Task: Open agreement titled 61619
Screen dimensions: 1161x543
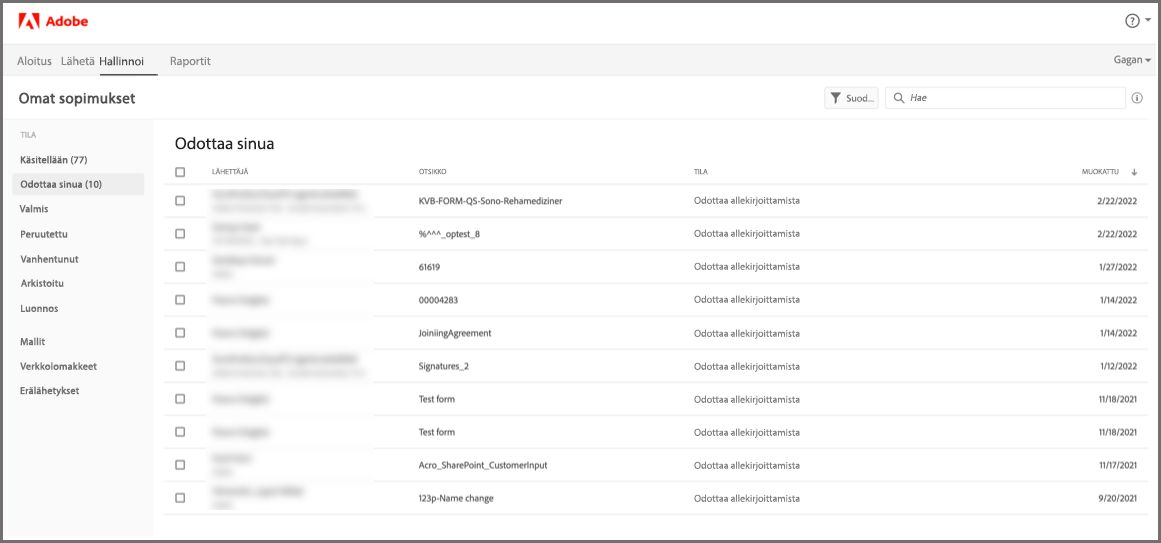Action: [430, 267]
